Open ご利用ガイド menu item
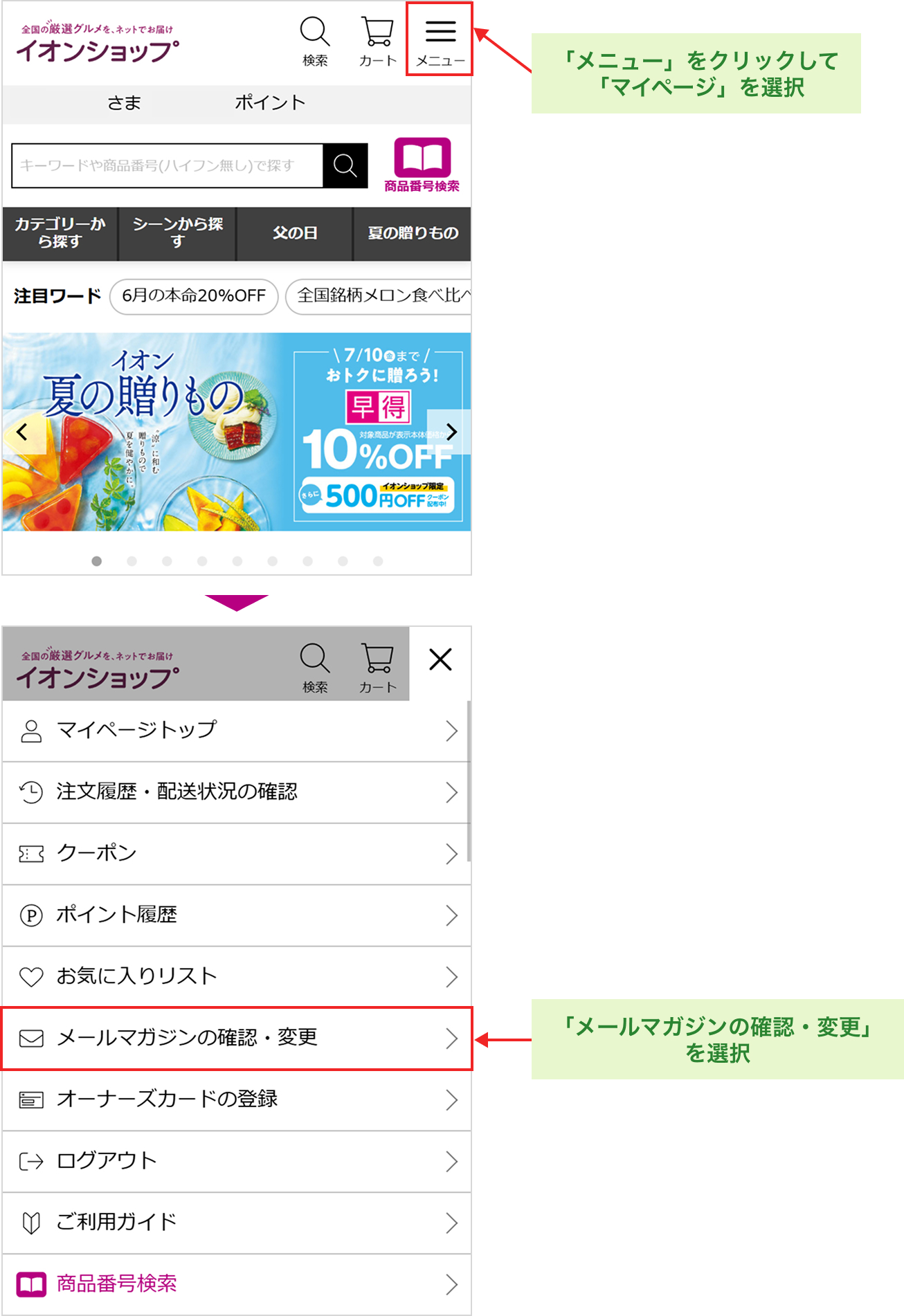 coord(237,1223)
